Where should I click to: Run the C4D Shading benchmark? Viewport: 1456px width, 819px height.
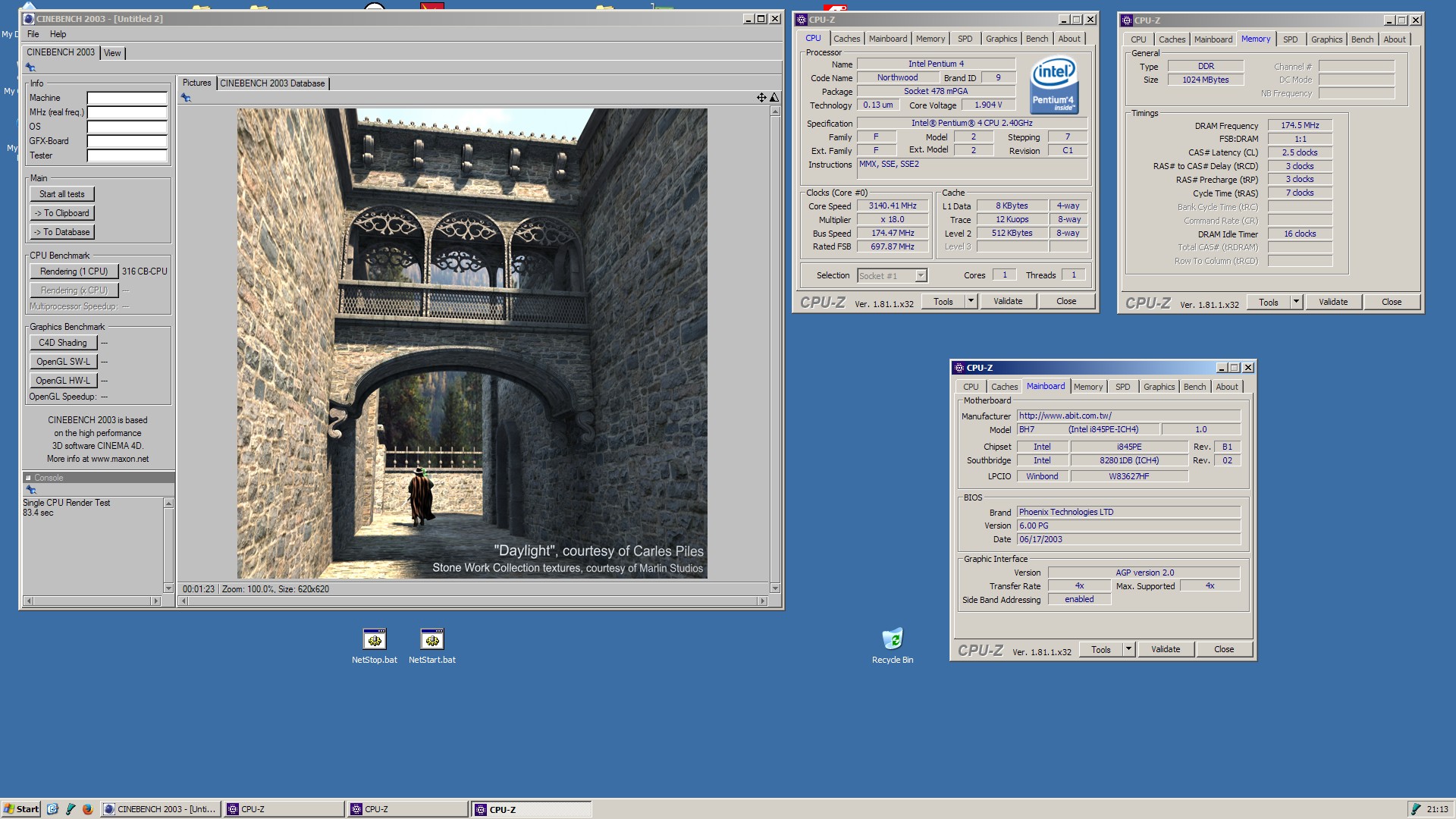pyautogui.click(x=63, y=343)
